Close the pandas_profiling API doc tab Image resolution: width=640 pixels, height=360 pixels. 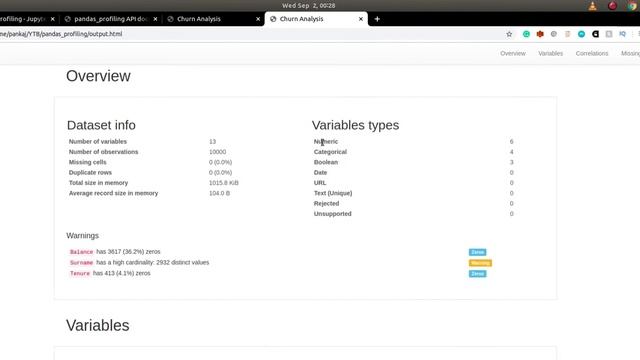coord(155,19)
